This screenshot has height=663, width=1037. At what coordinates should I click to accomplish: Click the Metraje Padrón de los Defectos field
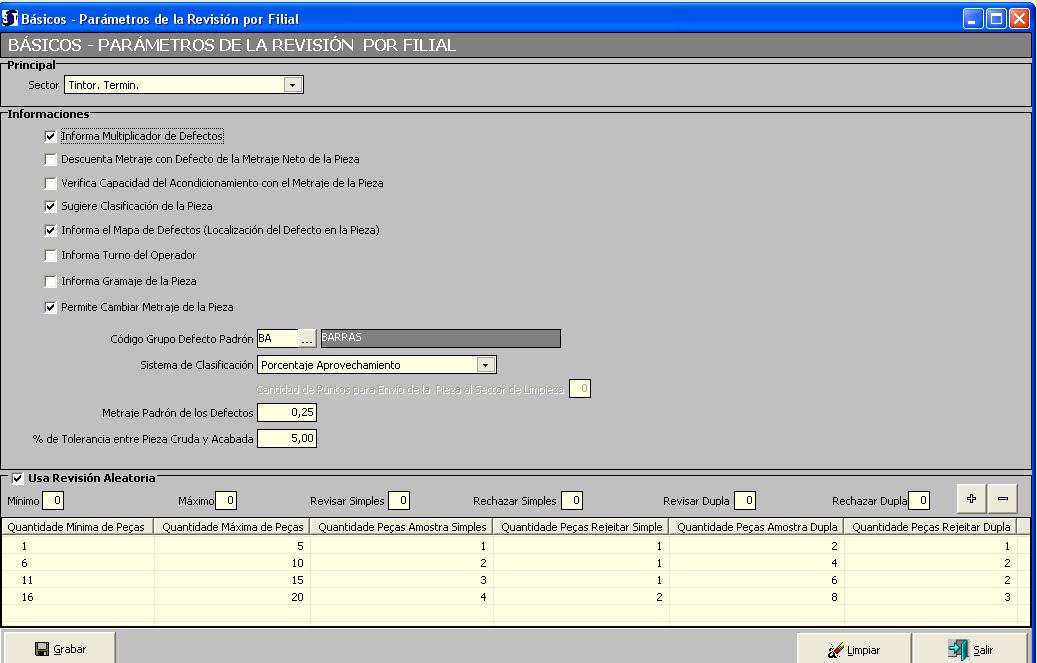[287, 412]
